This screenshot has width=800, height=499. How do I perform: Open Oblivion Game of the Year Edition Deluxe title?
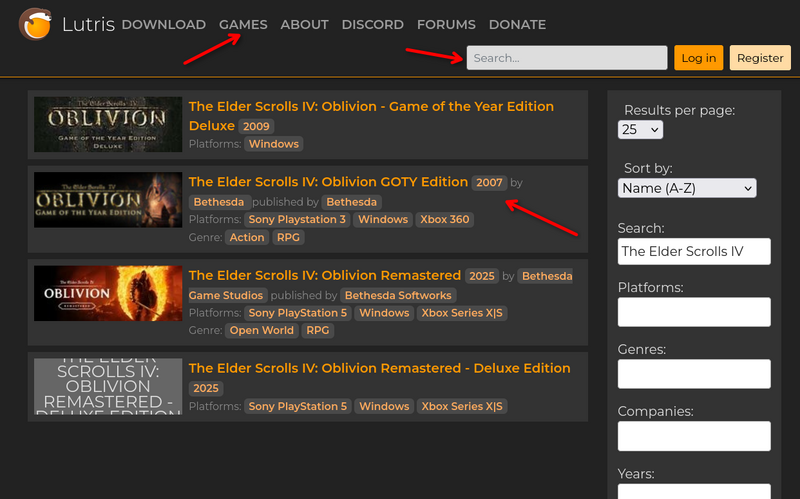(371, 116)
